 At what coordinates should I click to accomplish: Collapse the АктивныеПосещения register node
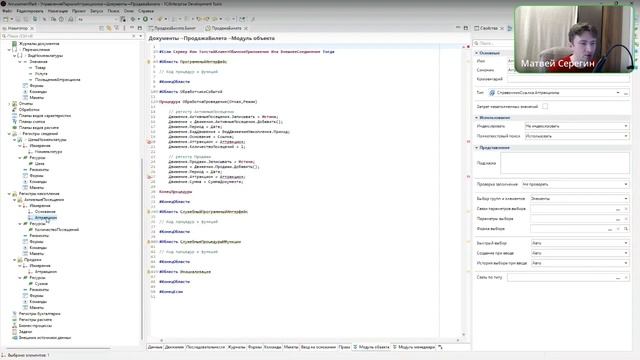click(x=15, y=200)
